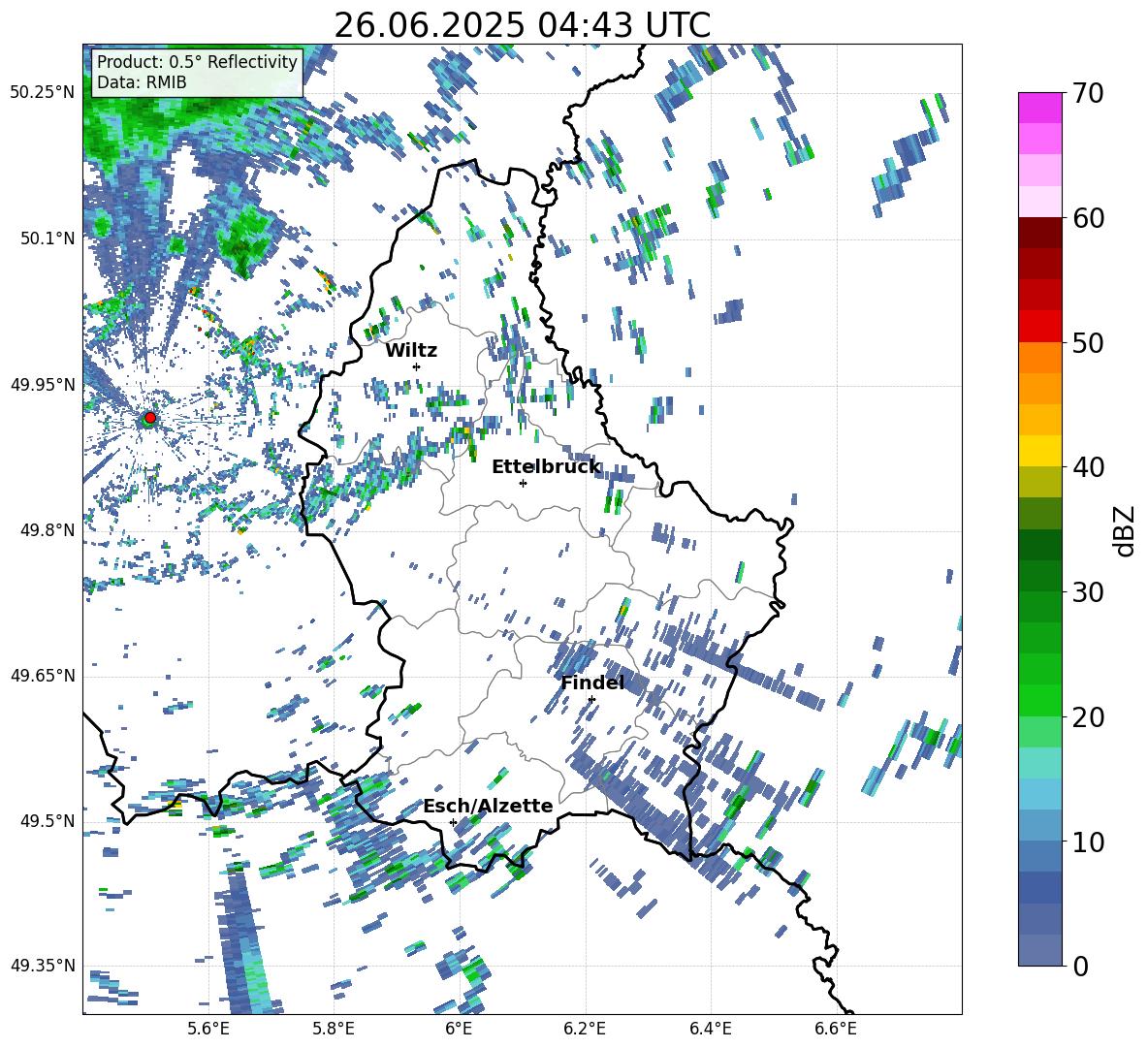Click latitude label 49.5°N
This screenshot has height=1048, width=1148.
click(x=47, y=821)
